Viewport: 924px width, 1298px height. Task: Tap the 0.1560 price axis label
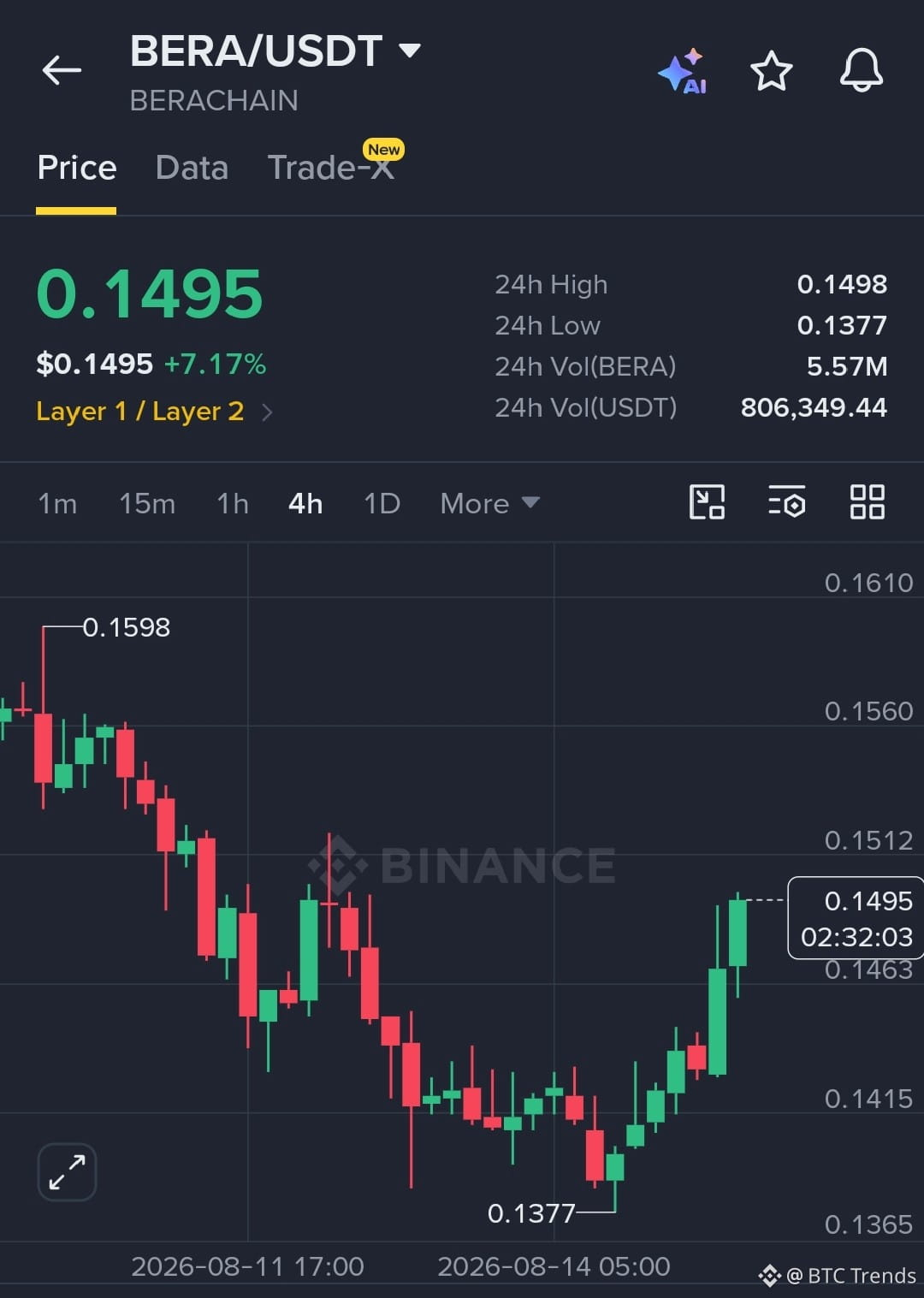[868, 711]
